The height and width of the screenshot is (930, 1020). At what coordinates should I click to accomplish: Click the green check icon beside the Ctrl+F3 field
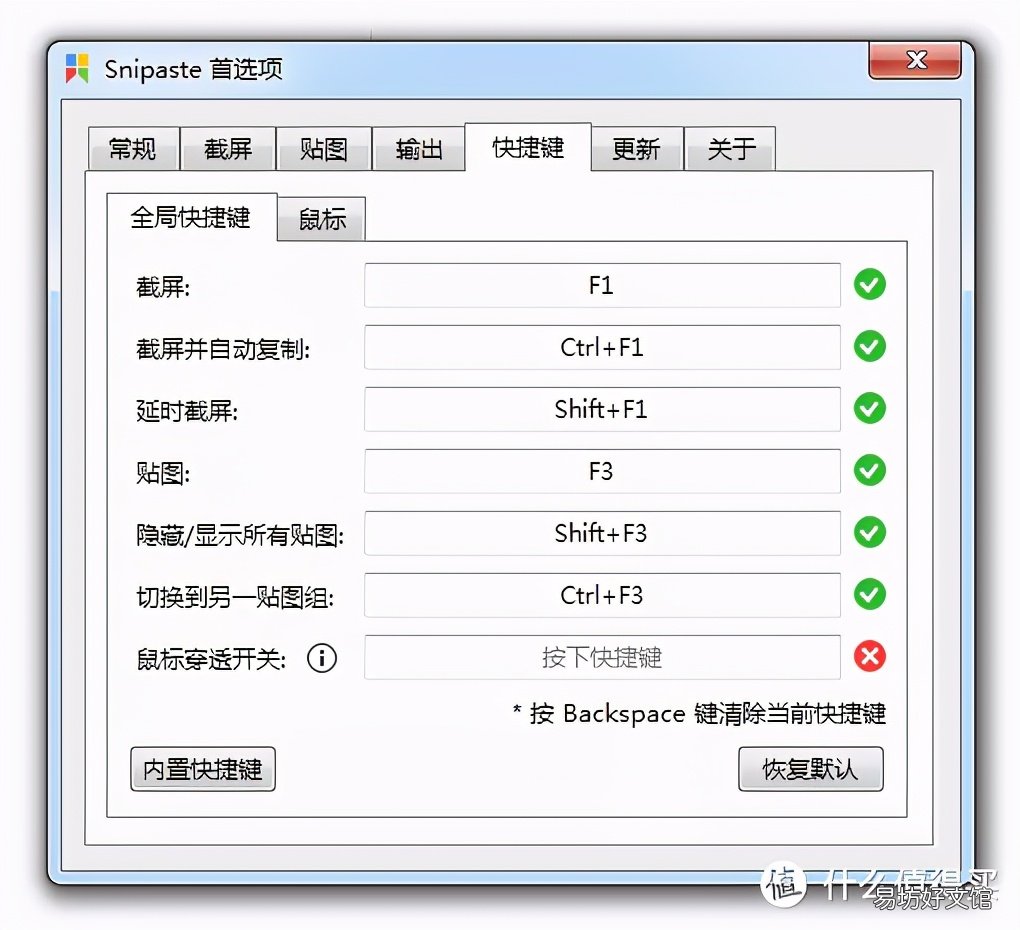(x=870, y=594)
